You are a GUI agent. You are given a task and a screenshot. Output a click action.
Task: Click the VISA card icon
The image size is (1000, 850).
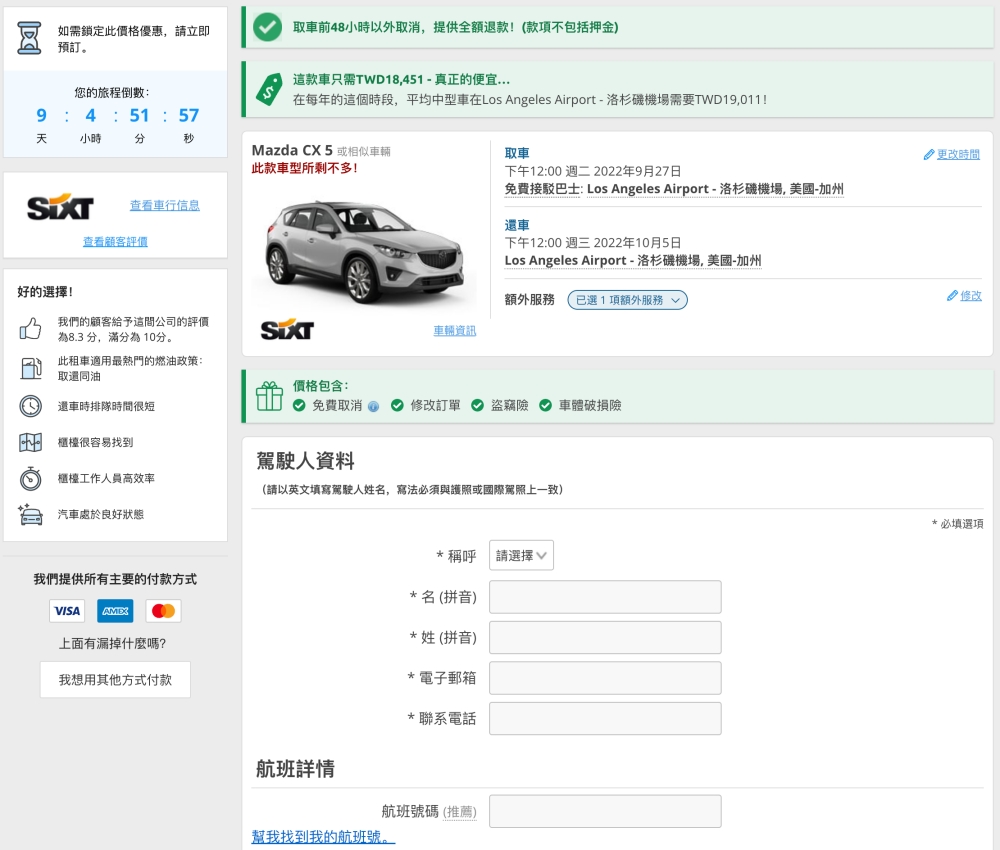click(67, 611)
